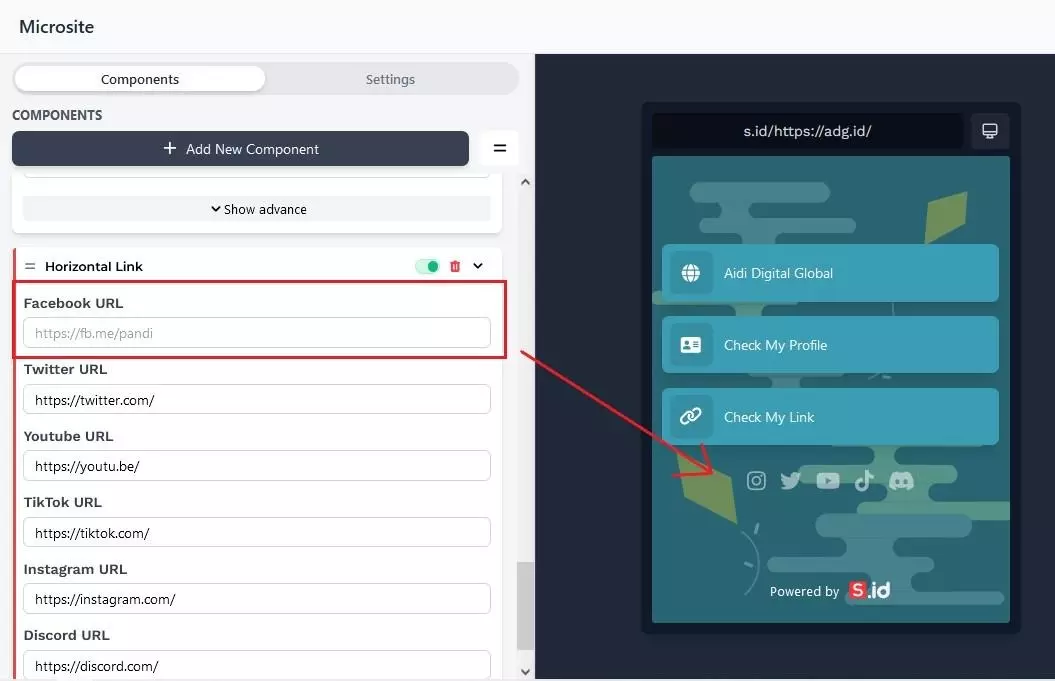Open the Aidi Digital Global link
The image size is (1055, 681).
coord(830,273)
